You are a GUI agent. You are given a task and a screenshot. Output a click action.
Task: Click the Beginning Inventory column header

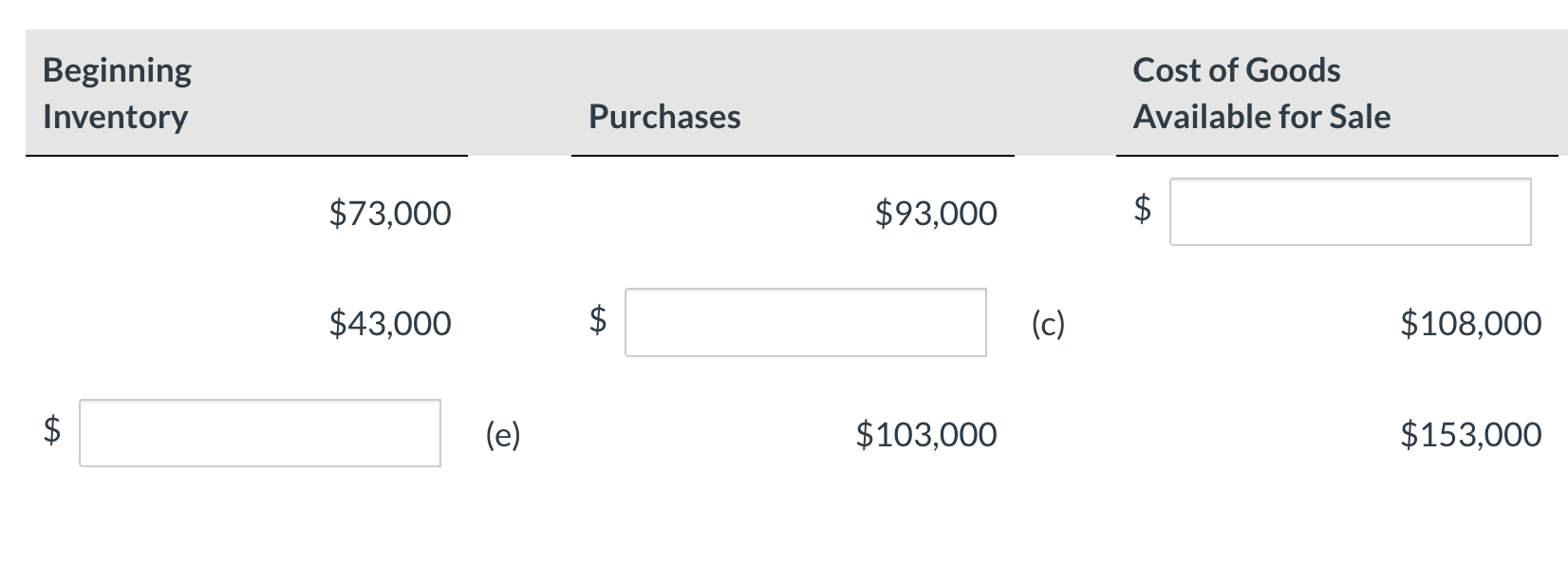point(118,93)
